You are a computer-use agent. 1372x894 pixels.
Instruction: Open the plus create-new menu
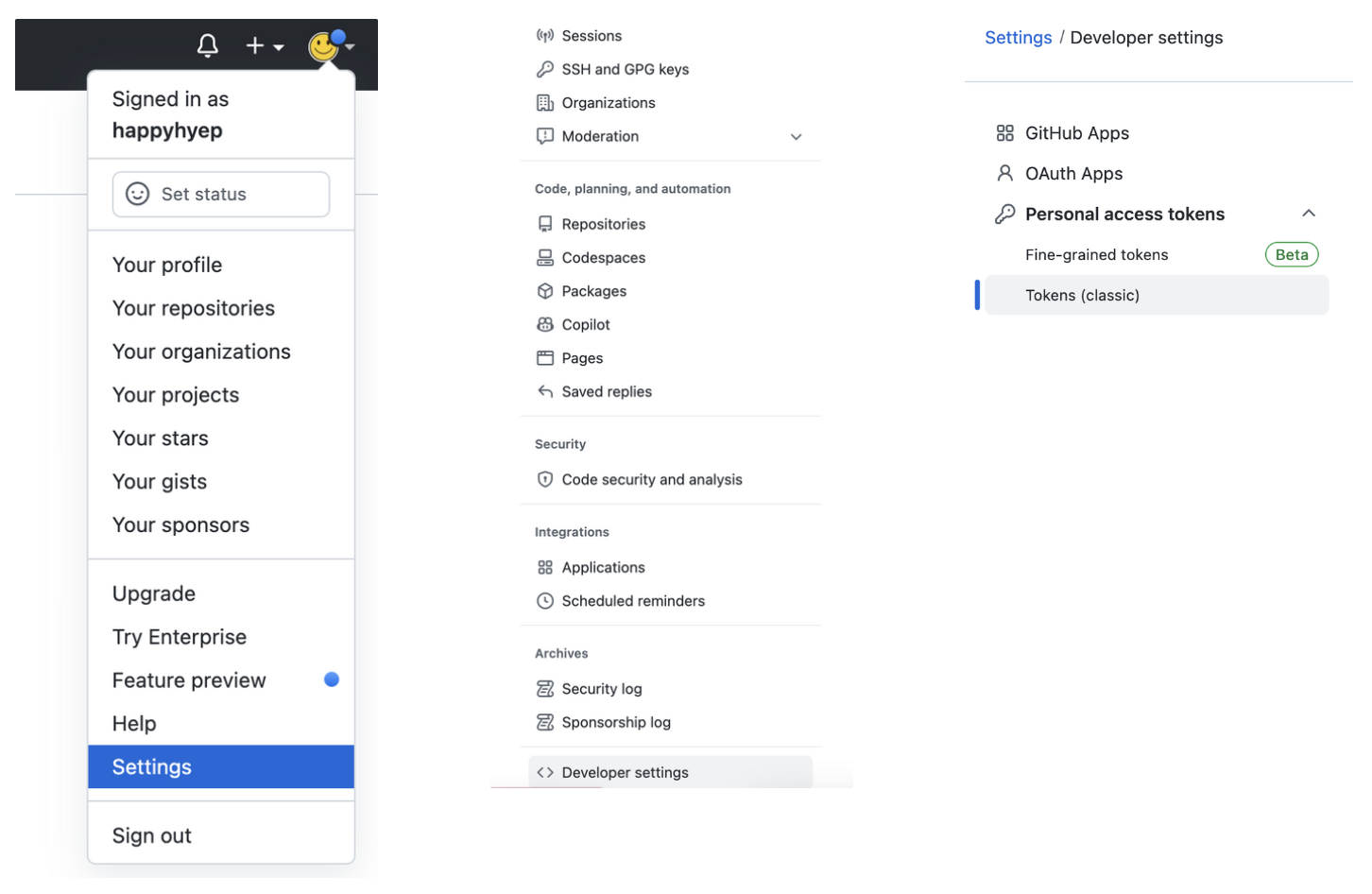coord(265,45)
